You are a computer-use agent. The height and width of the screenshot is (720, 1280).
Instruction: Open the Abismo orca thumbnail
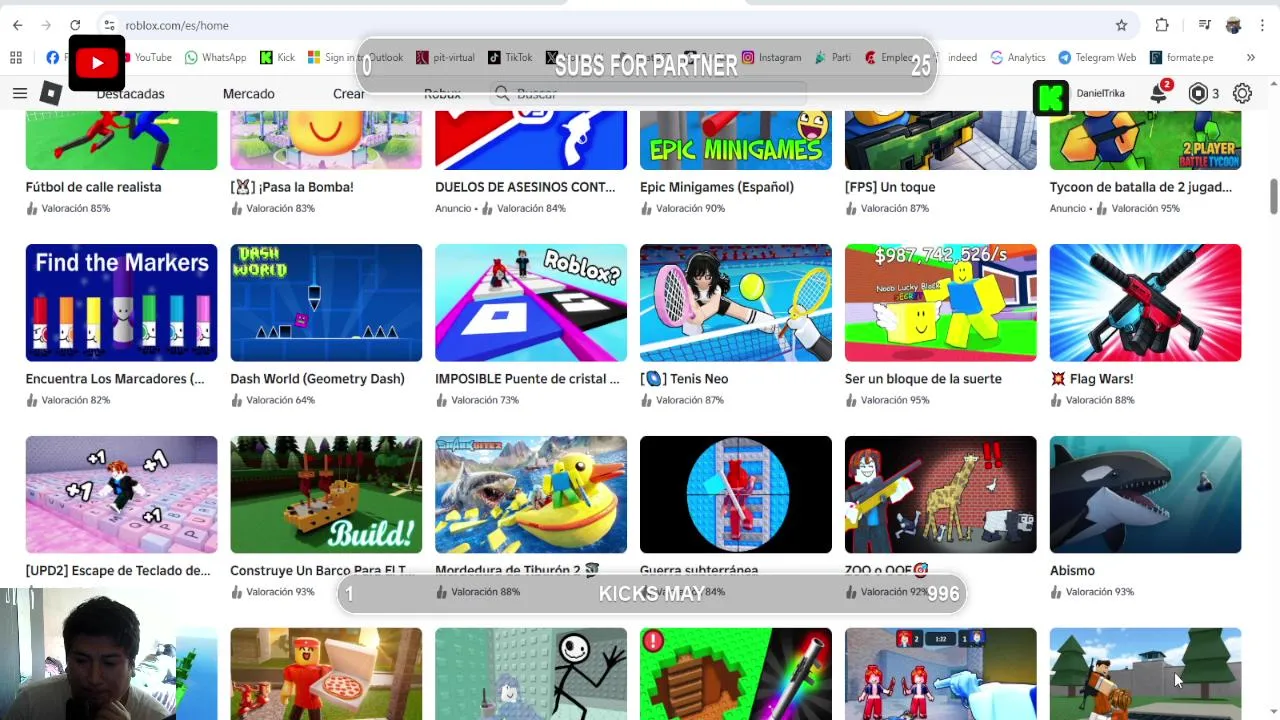click(x=1145, y=494)
